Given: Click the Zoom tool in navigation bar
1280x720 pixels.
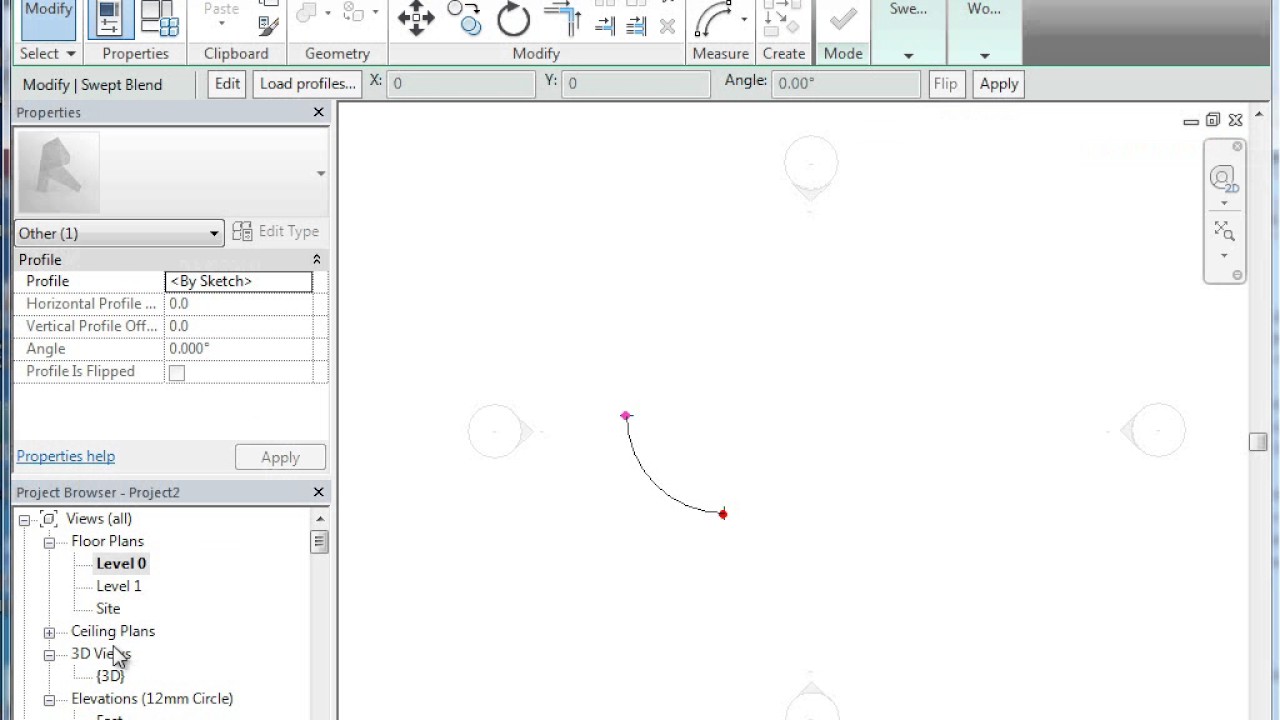Looking at the screenshot, I should (1224, 232).
